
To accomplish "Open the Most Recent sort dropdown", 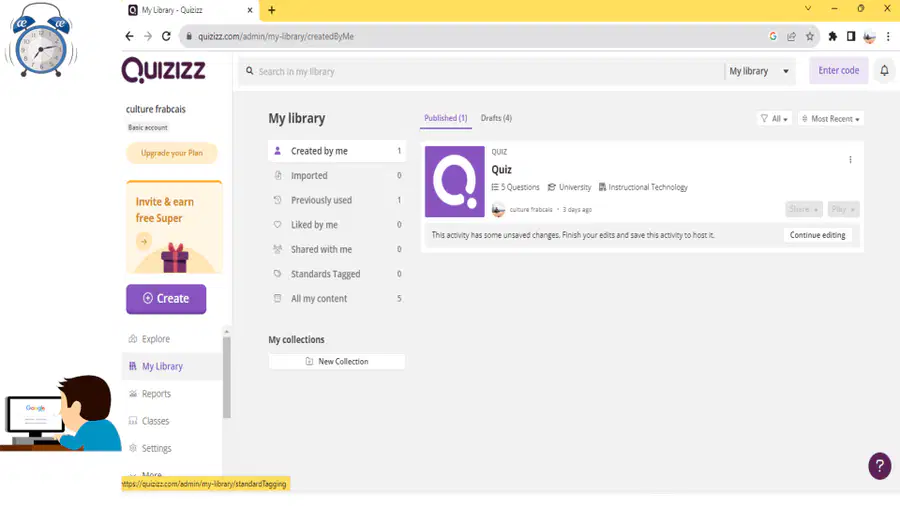I will click(831, 119).
